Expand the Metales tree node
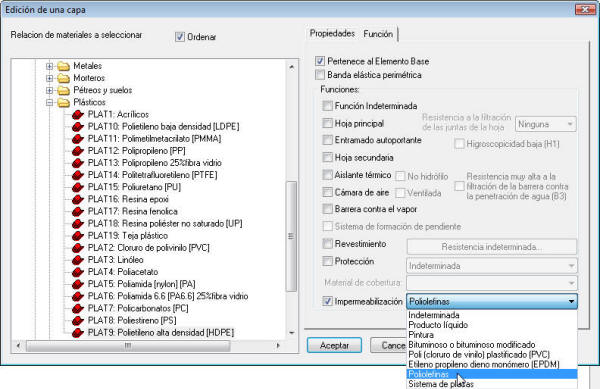 tap(49, 66)
